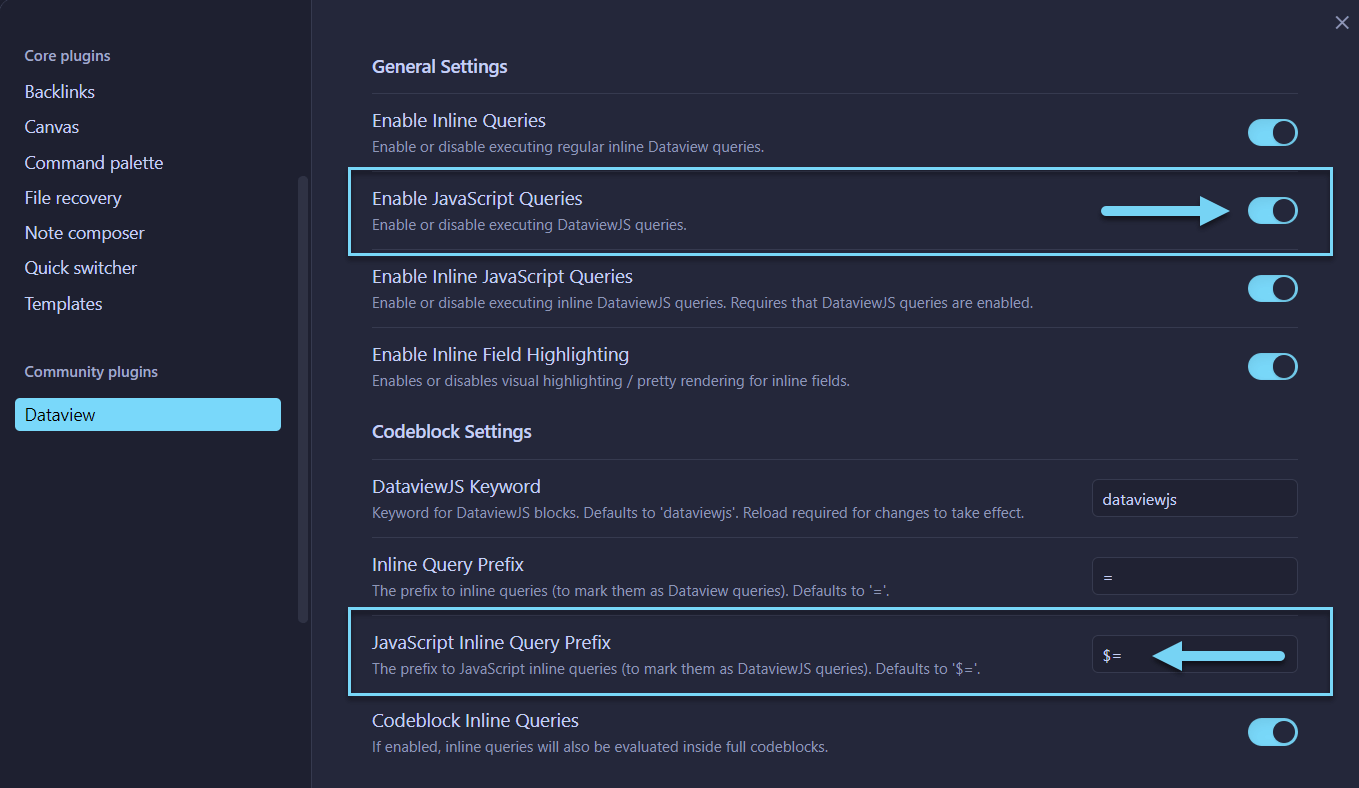Open Backlinks plugin settings

point(60,92)
